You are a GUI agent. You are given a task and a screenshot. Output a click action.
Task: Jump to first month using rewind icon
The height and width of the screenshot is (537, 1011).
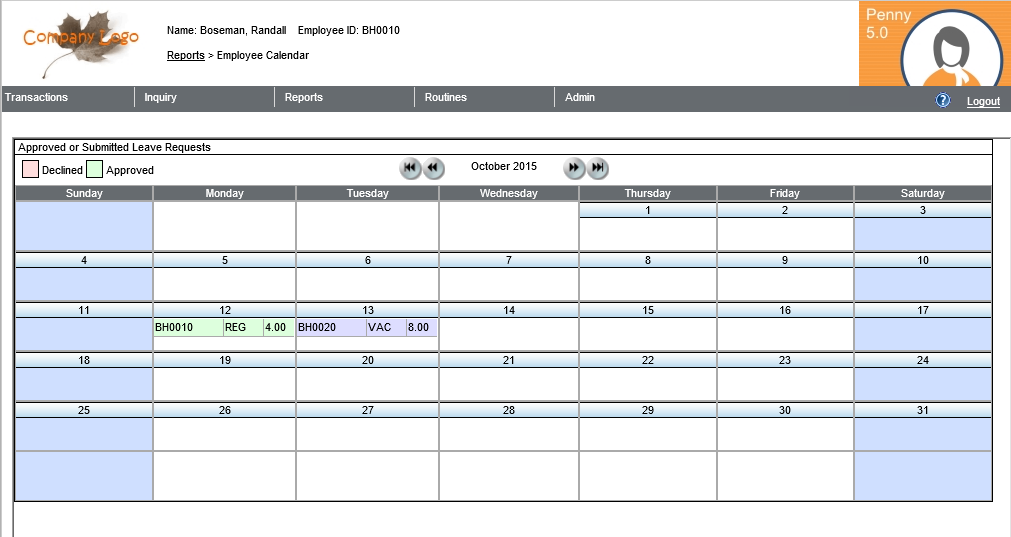pyautogui.click(x=410, y=168)
